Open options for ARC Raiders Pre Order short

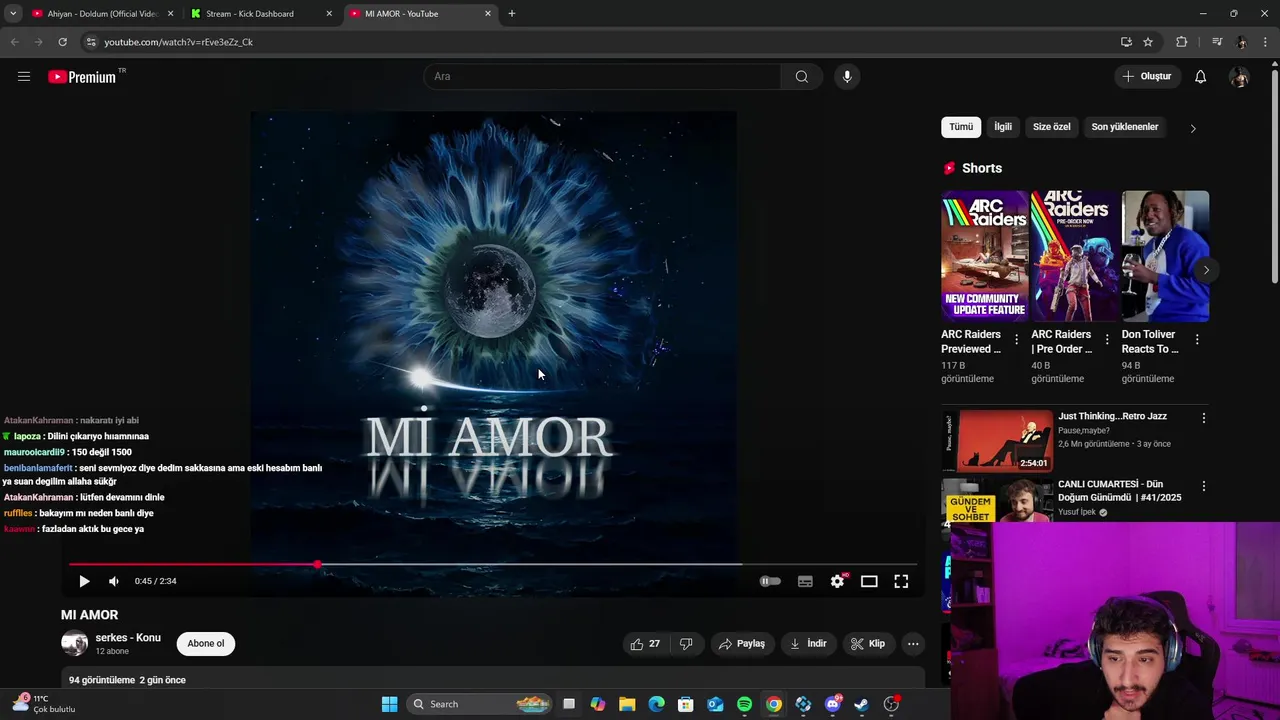(1107, 340)
